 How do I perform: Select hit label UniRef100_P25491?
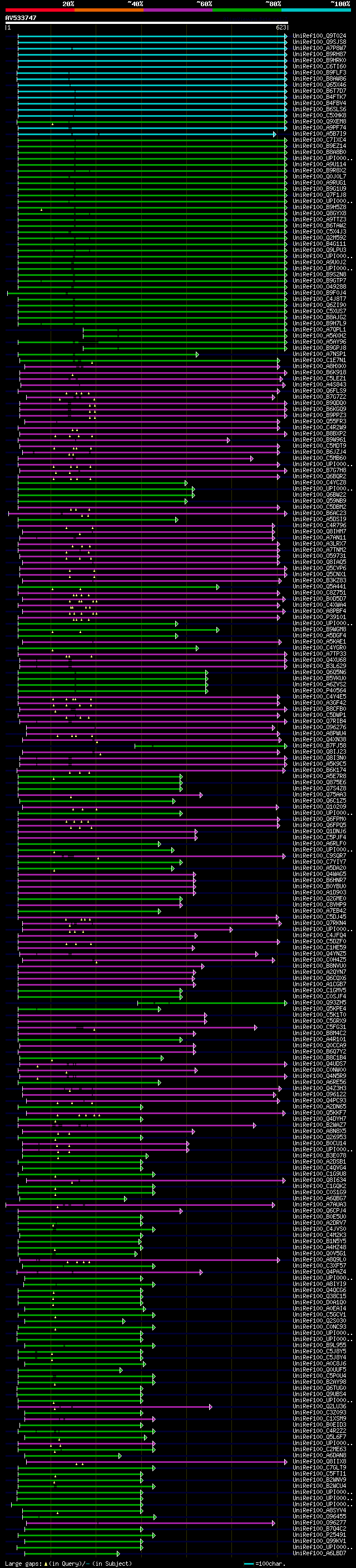[x=319, y=1535]
